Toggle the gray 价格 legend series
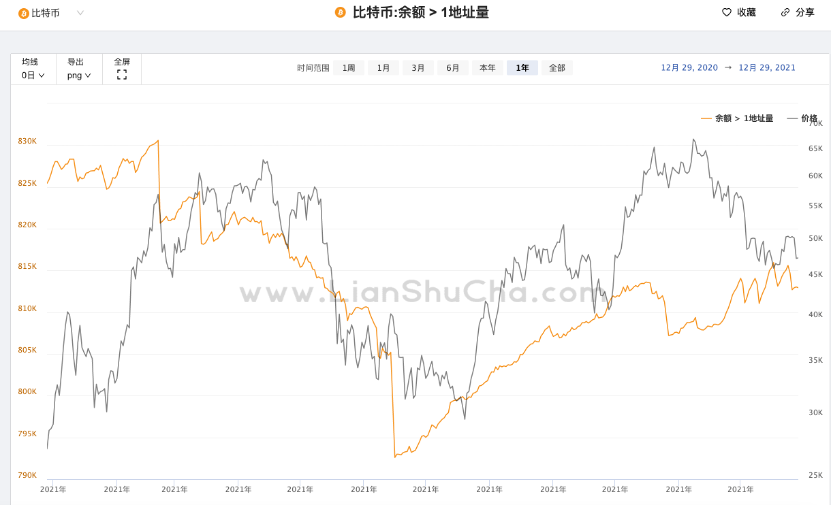Image resolution: width=832 pixels, height=506 pixels. (802, 118)
